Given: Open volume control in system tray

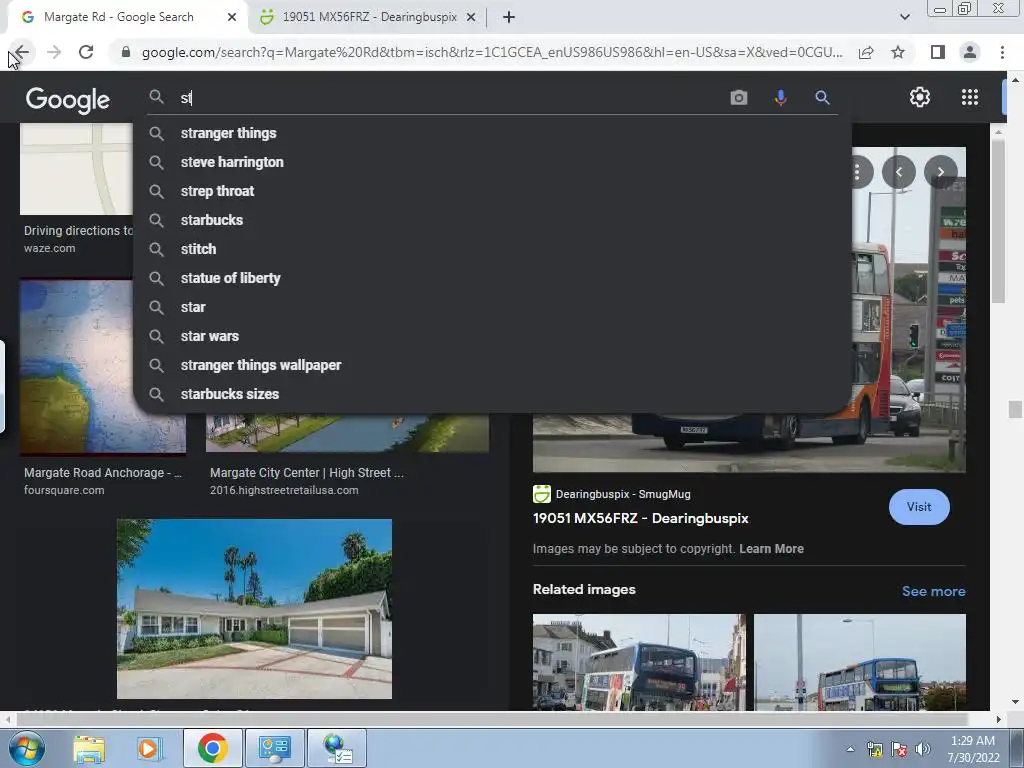Looking at the screenshot, I should tap(922, 749).
